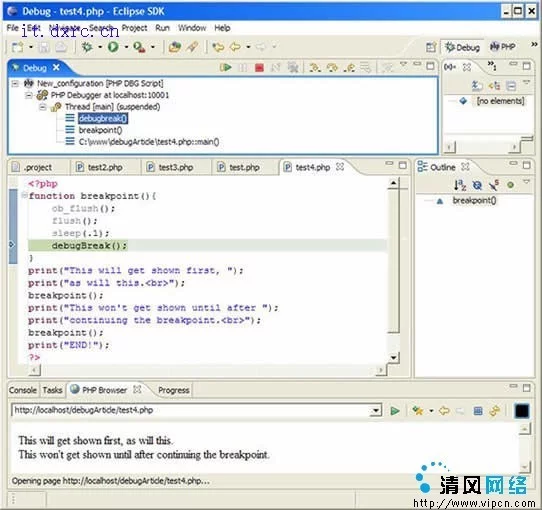
Task: Toggle Show Type Names icon in Variables view
Action: (477, 85)
